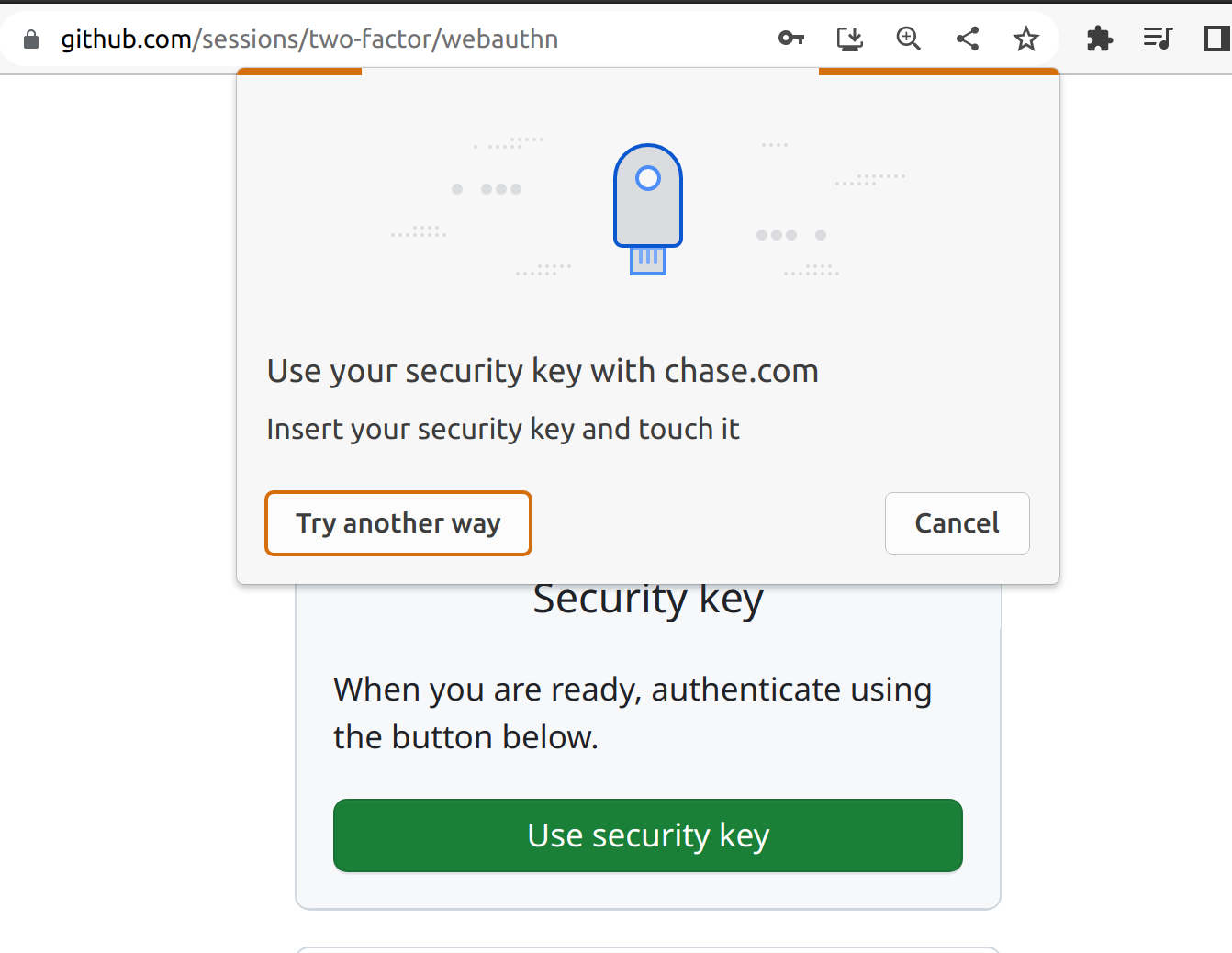This screenshot has width=1232, height=953.
Task: Click the 'Insert your security key and touch it' text
Action: 502,429
